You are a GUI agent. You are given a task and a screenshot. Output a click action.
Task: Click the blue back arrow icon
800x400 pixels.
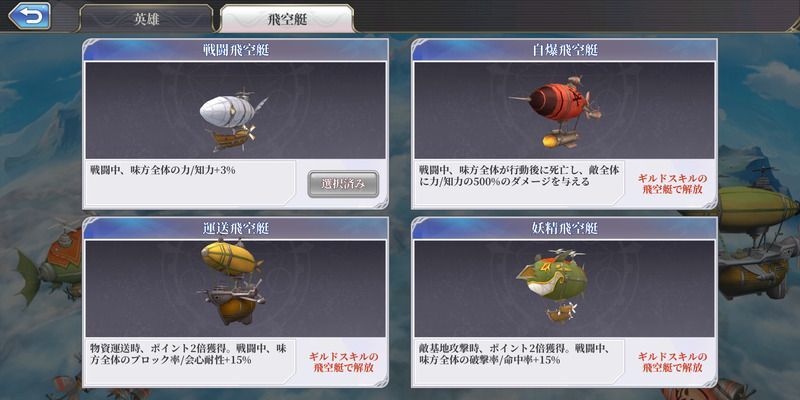[29, 16]
